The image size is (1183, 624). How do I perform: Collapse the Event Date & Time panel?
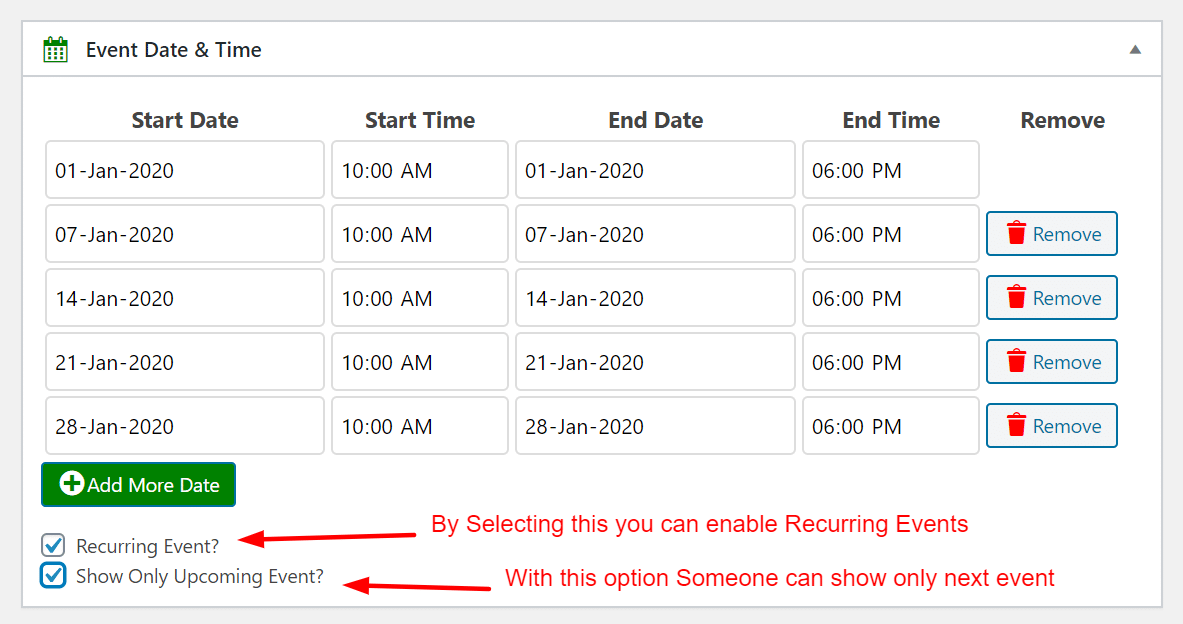pos(1136,48)
